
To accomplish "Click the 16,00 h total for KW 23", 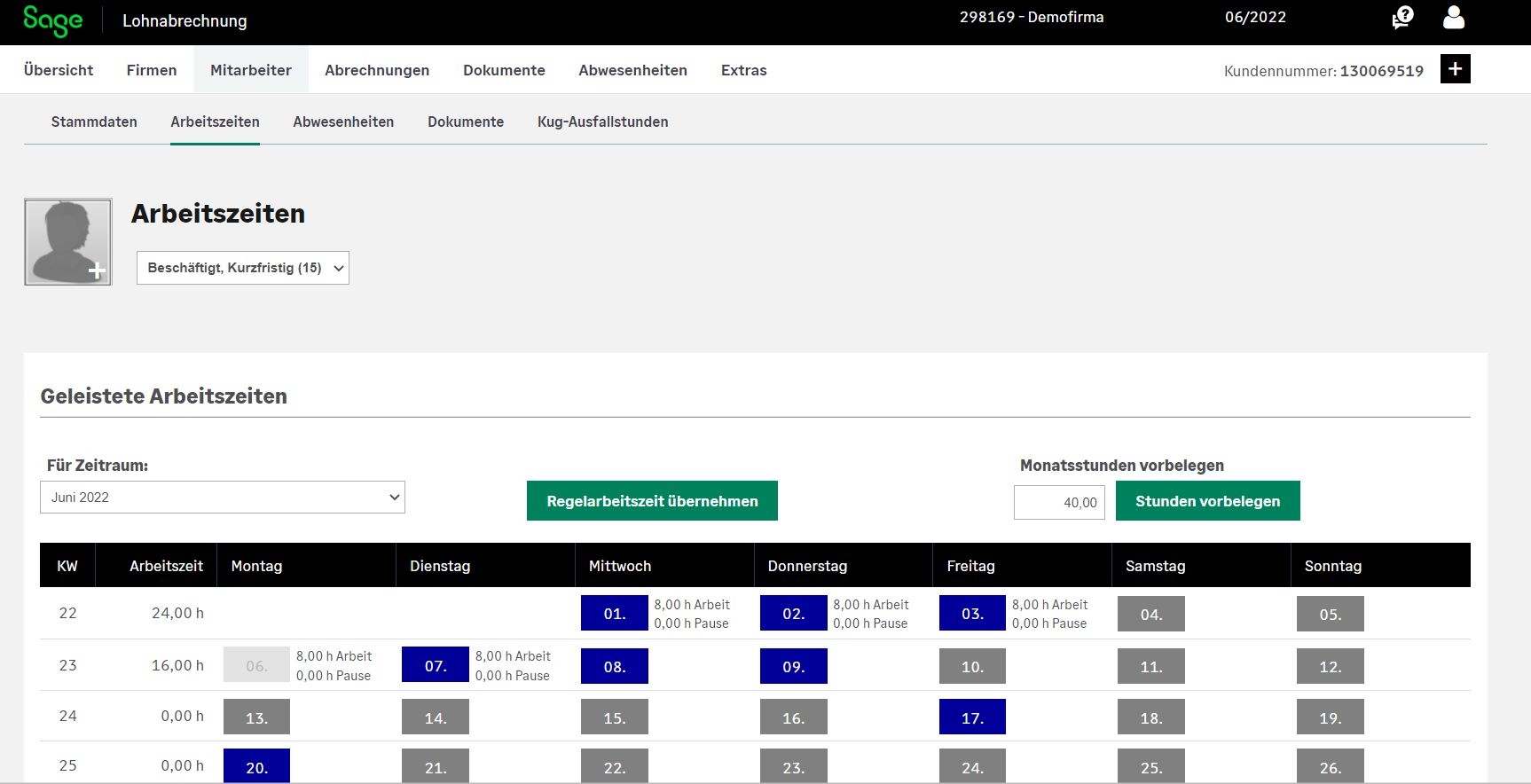I will 177,665.
